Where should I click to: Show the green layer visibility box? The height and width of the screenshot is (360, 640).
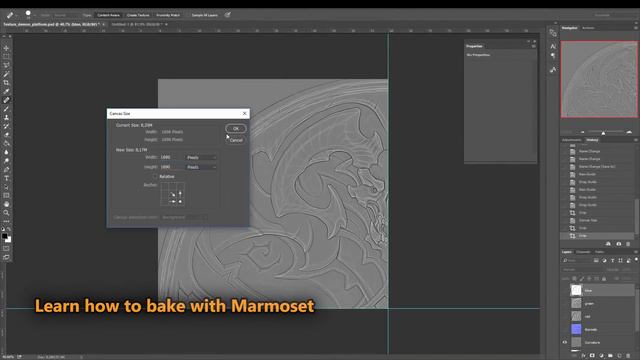click(565, 303)
